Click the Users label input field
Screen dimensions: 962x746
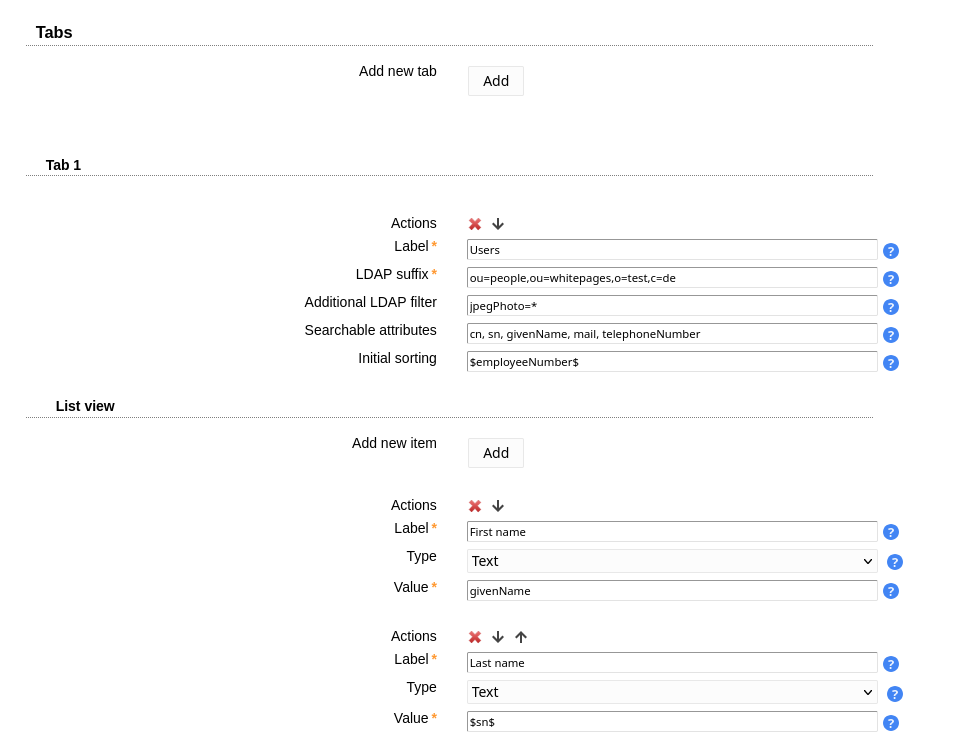point(671,250)
